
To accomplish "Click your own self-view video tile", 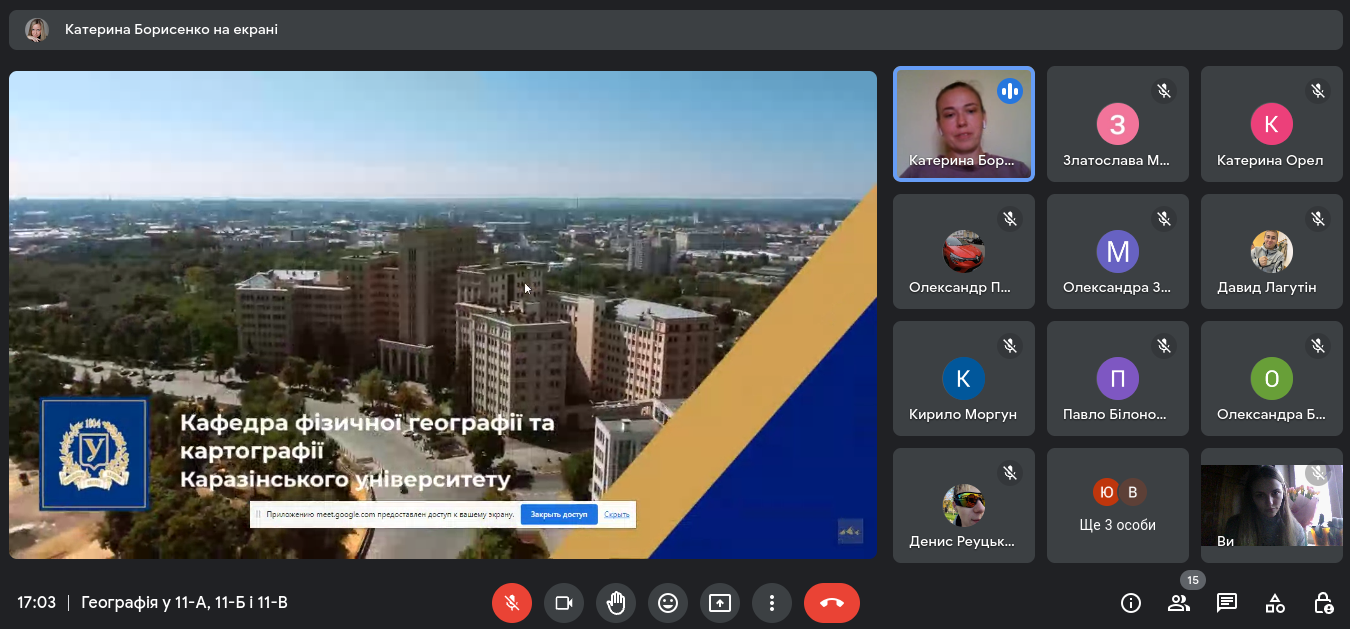I will coord(1271,506).
